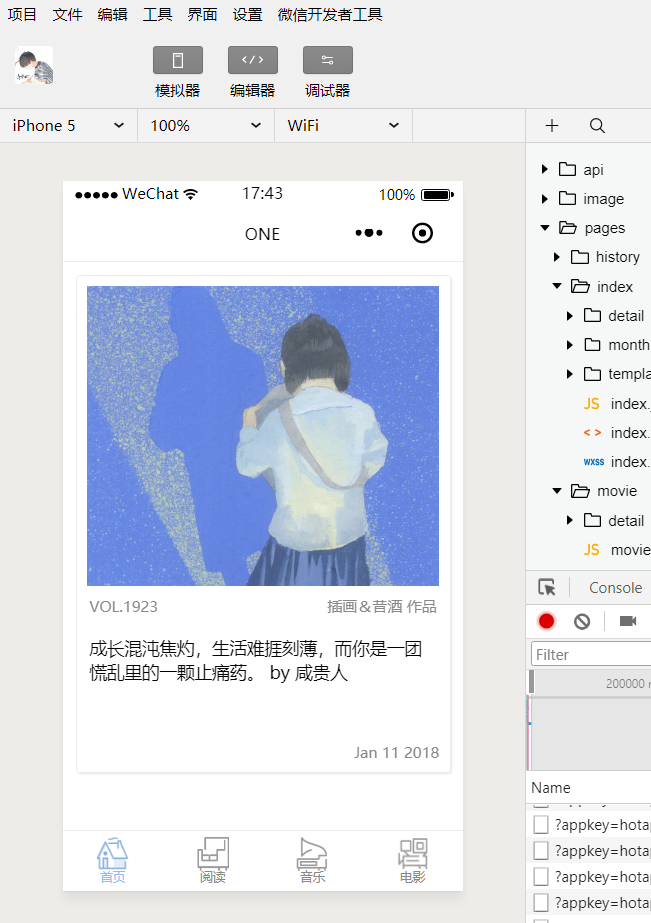Switch to the Console tab

click(x=615, y=587)
